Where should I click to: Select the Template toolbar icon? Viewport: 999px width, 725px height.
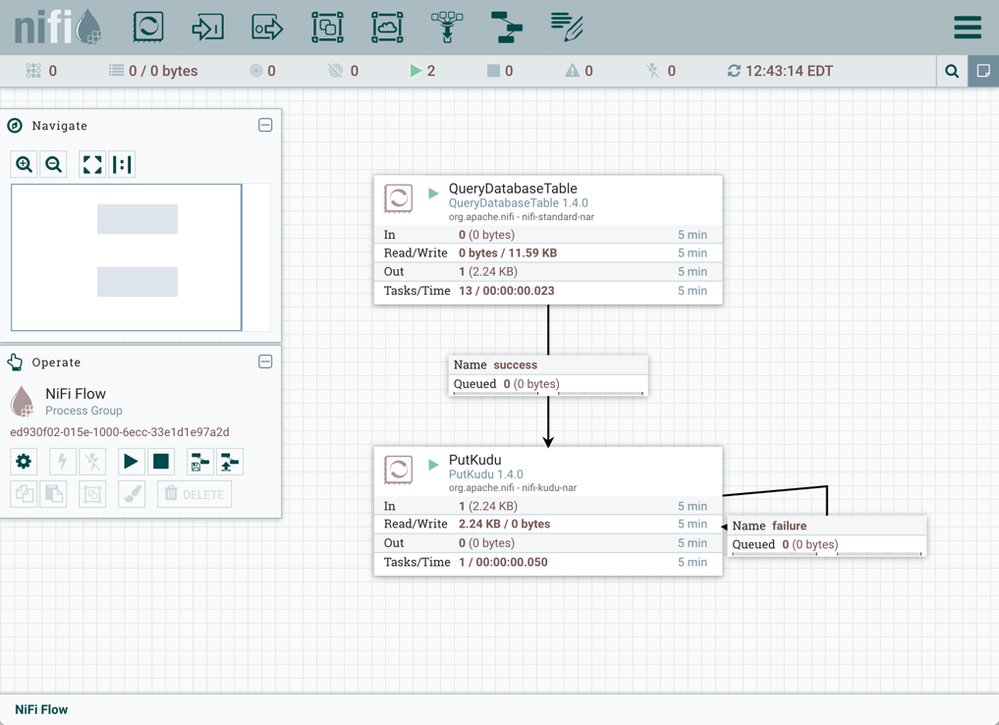pos(507,27)
